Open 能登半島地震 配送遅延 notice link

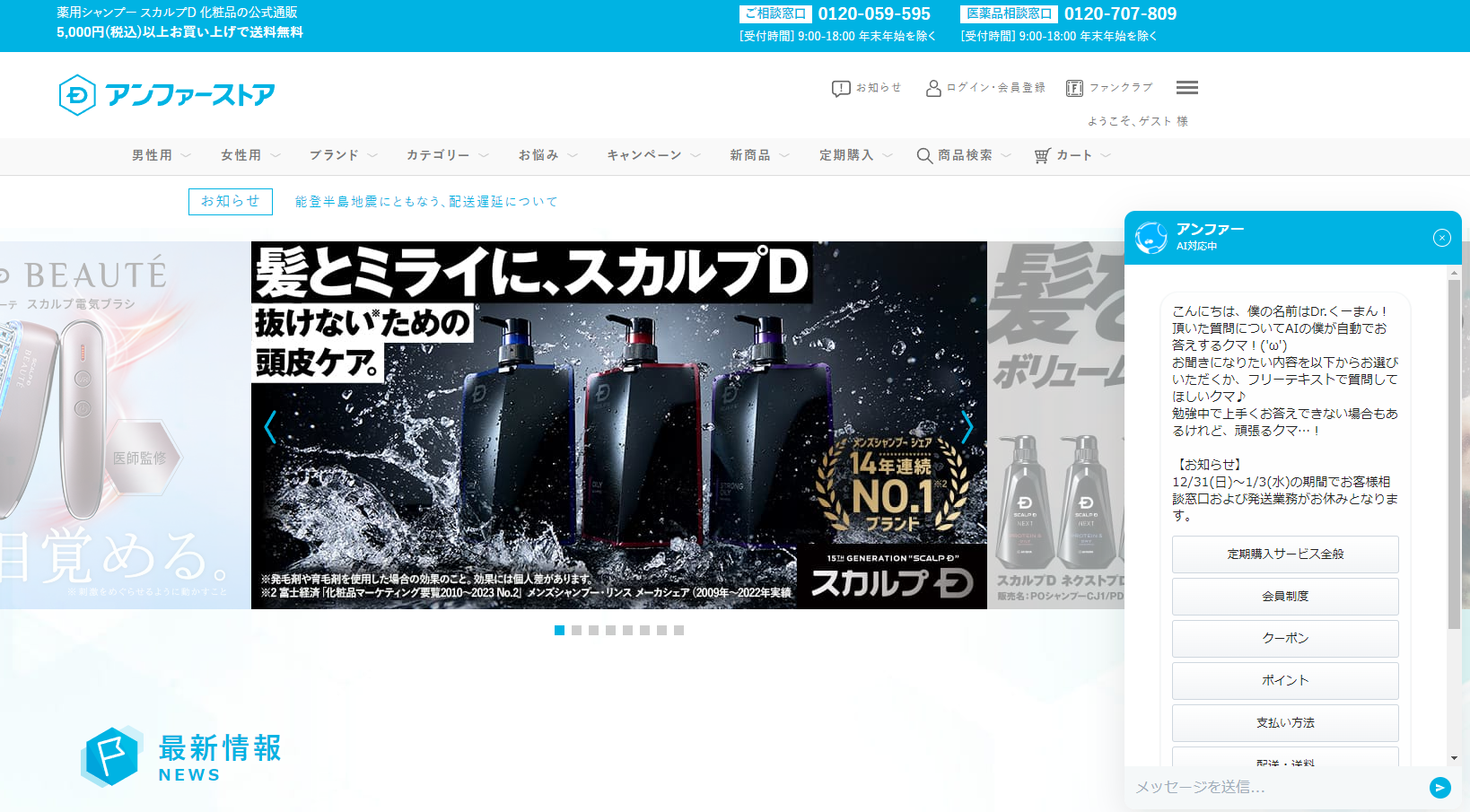426,202
